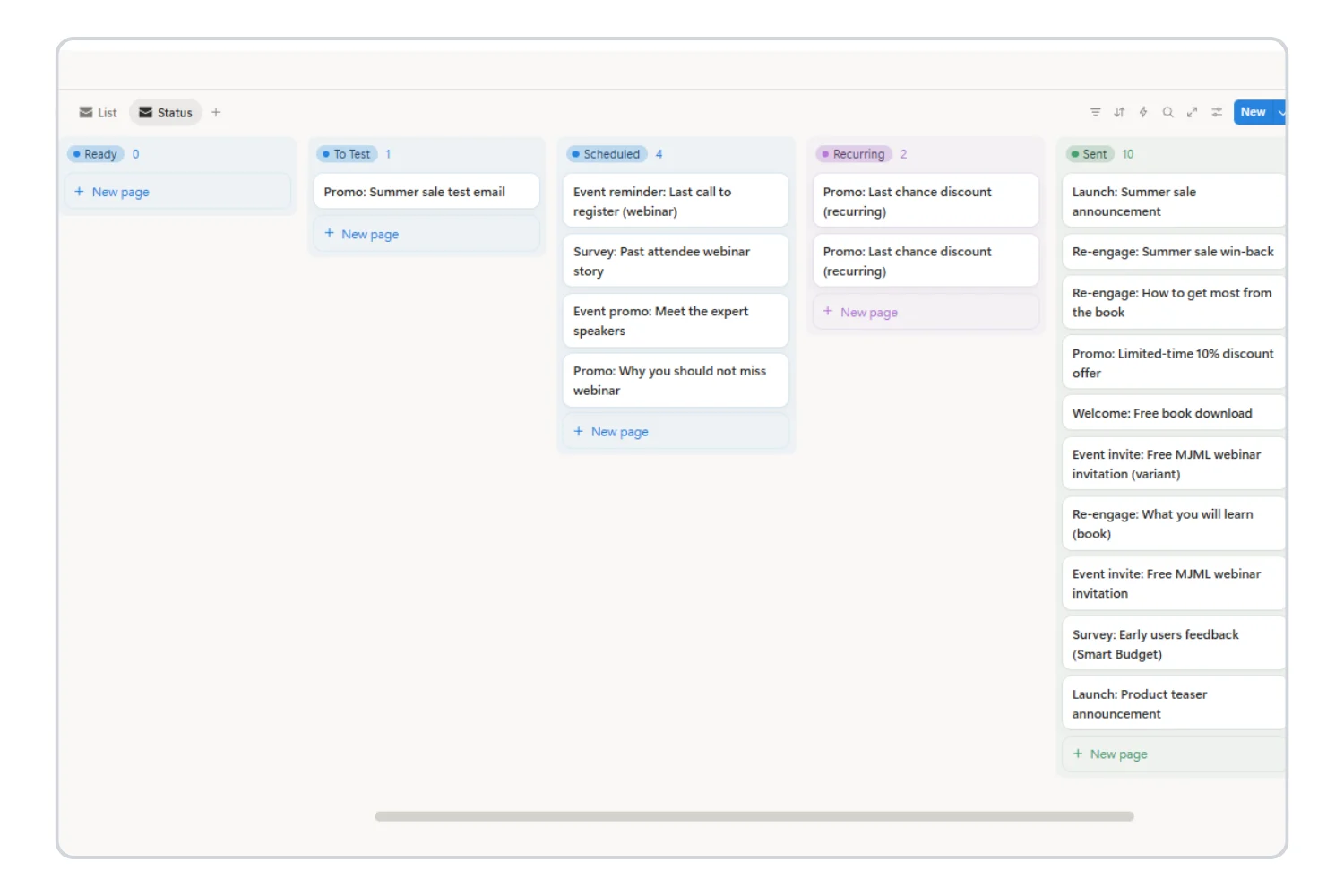Click the envelope icon beside List
This screenshot has width=1344, height=896.
pyautogui.click(x=85, y=112)
